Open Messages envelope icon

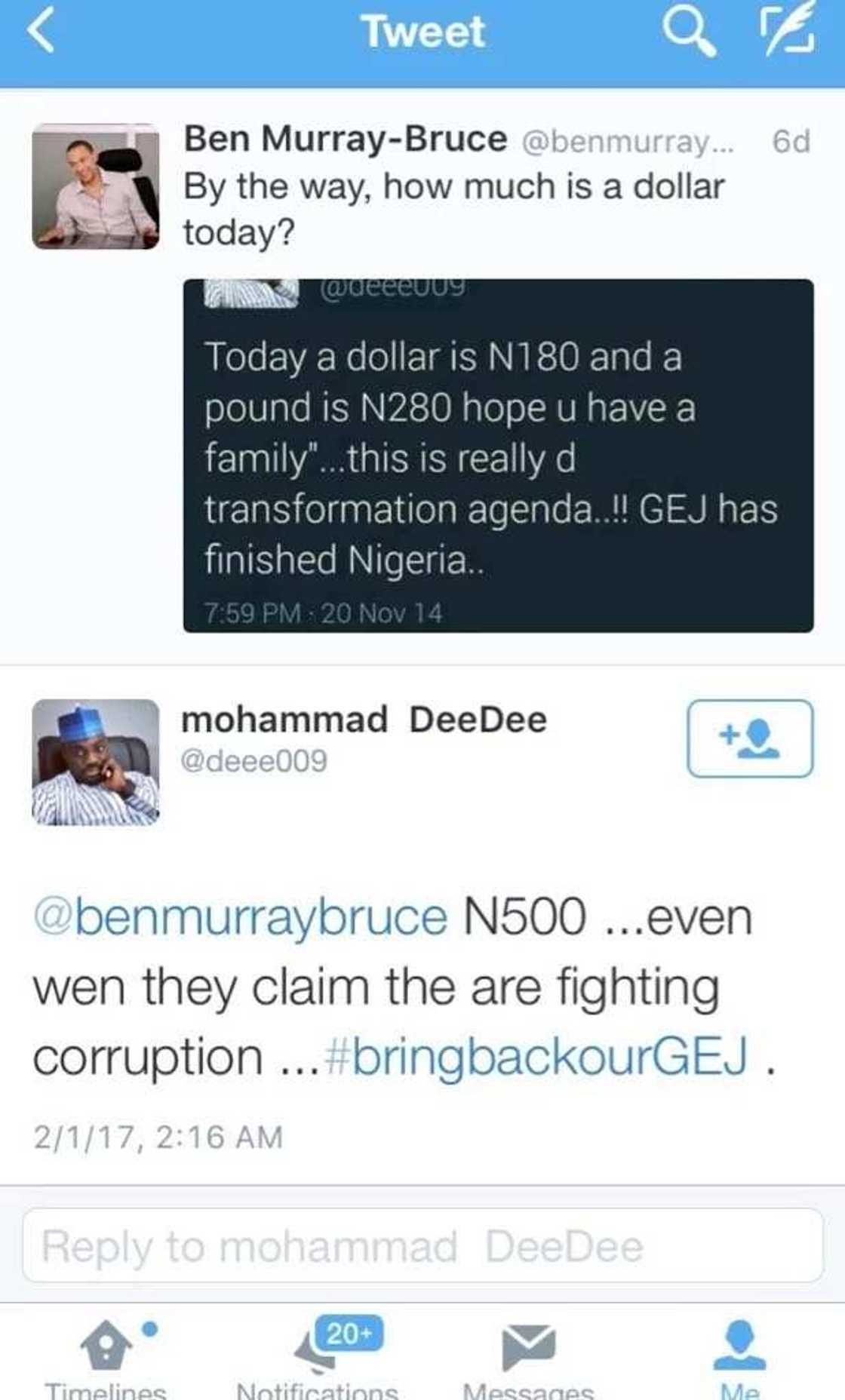pyautogui.click(x=528, y=1346)
